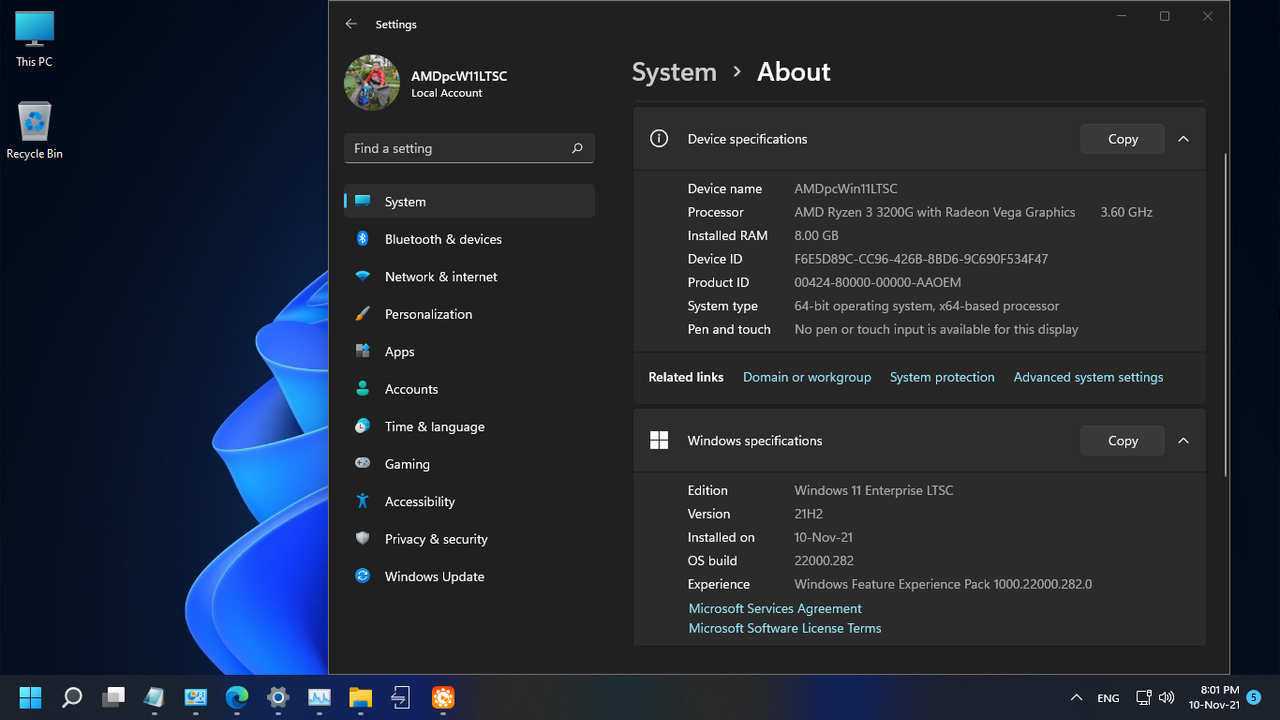Open Network & internet settings
This screenshot has width=1280, height=720.
pyautogui.click(x=441, y=277)
